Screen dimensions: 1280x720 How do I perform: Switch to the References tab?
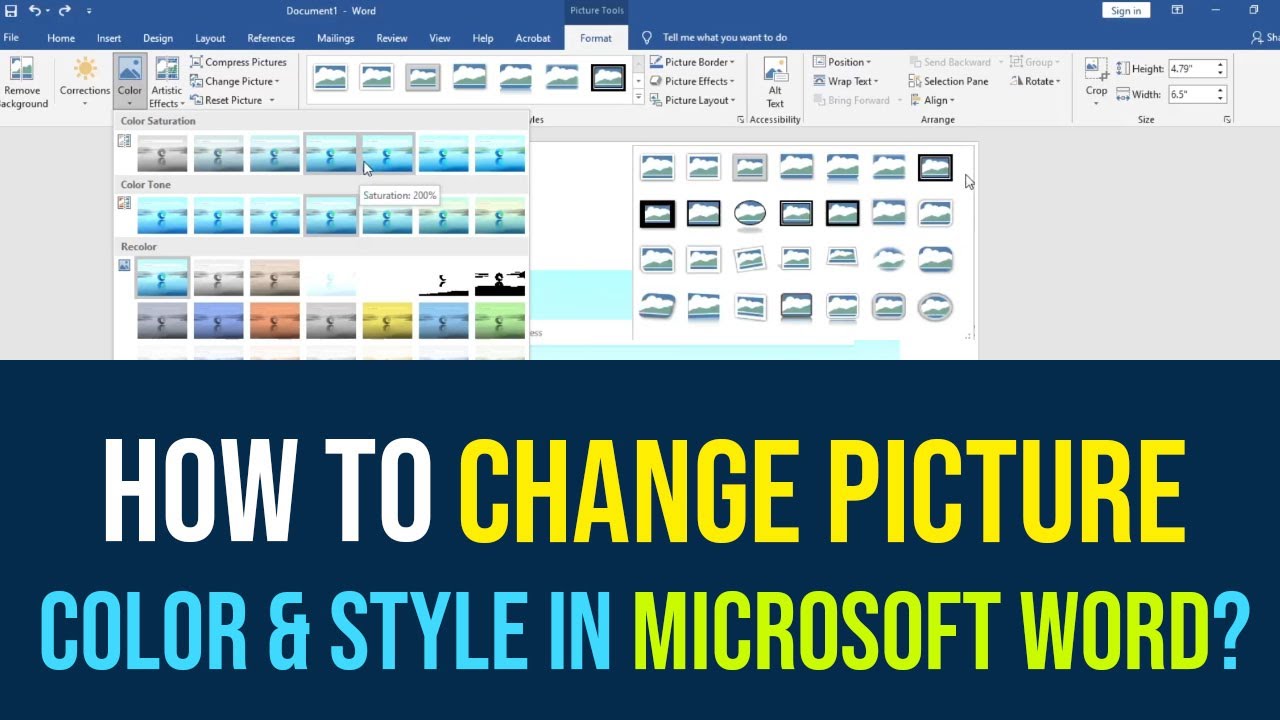click(271, 38)
